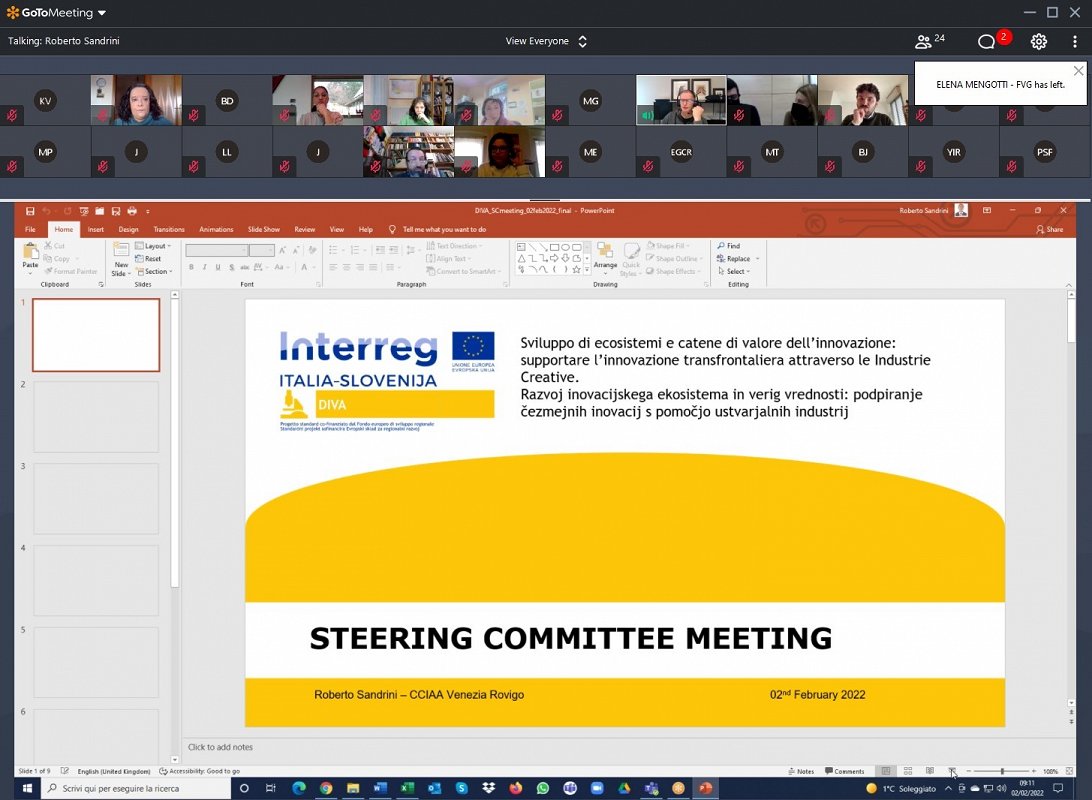The image size is (1092, 800).
Task: Click the Paste button
Action: [x=30, y=256]
